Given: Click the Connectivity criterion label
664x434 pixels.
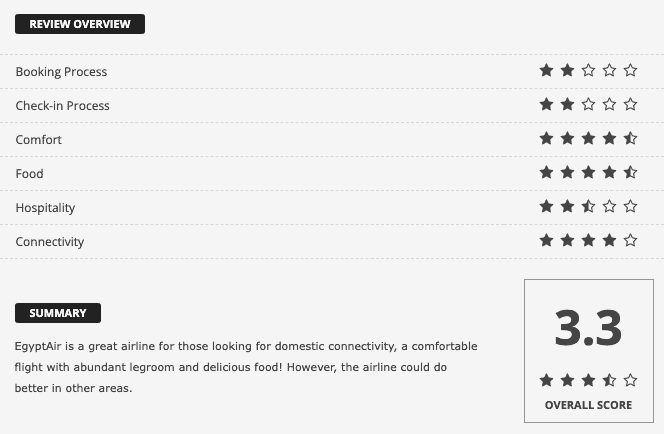Looking at the screenshot, I should [50, 242].
